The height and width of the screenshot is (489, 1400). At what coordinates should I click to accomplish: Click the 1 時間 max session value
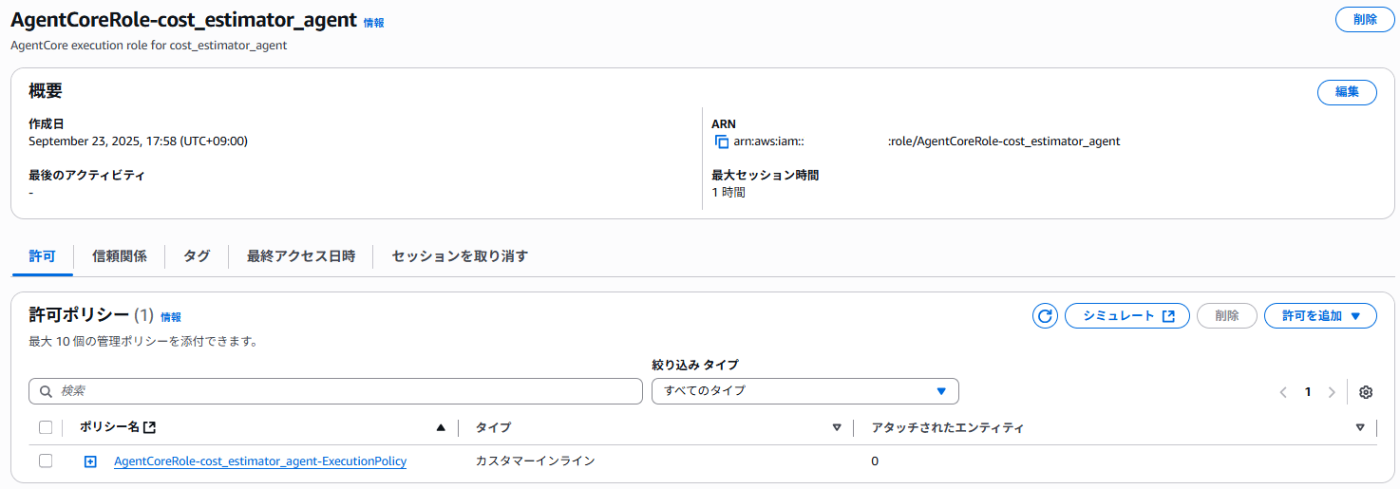pos(728,192)
